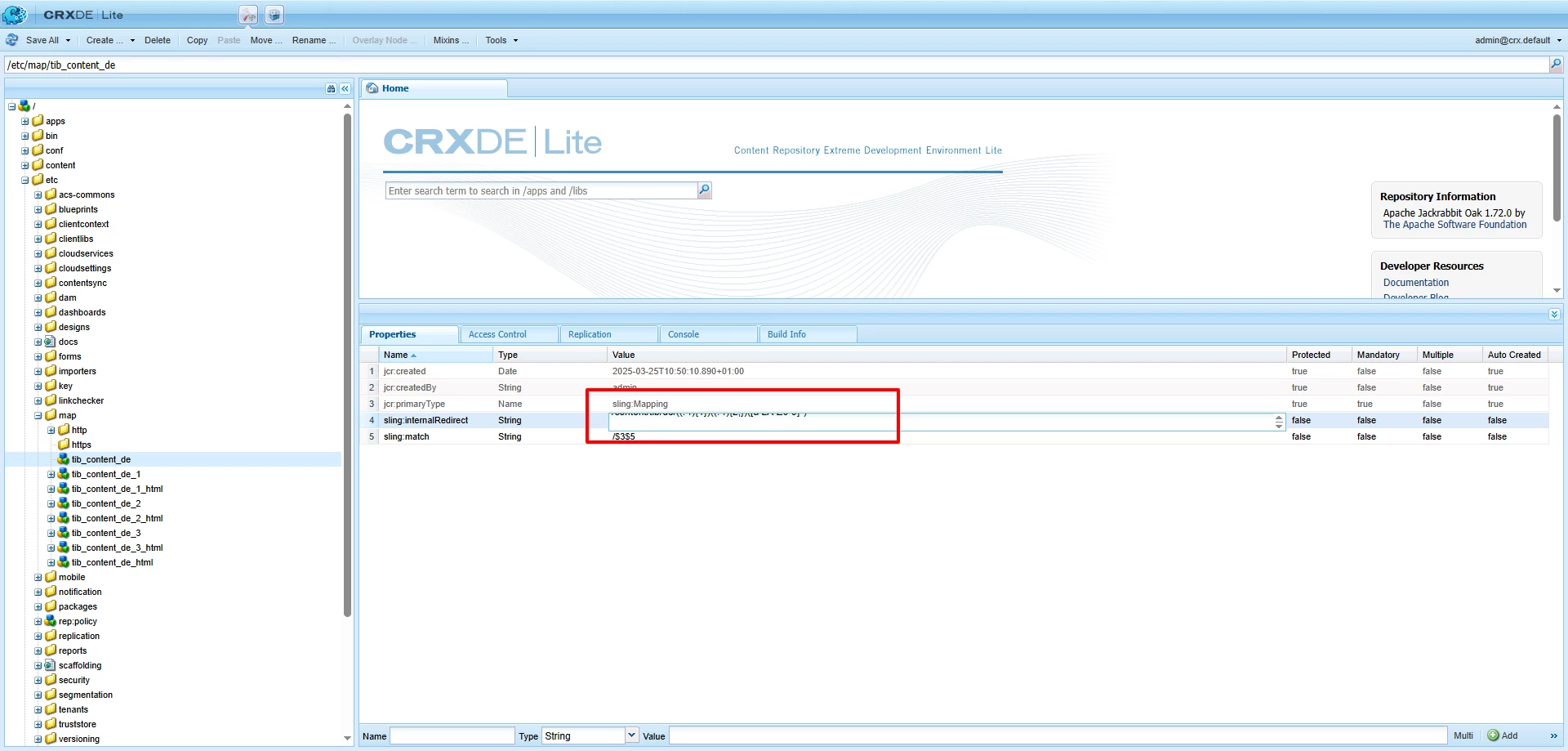The image size is (1568, 751).
Task: Click the tree panel vertical scrollbar
Action: pos(347,364)
